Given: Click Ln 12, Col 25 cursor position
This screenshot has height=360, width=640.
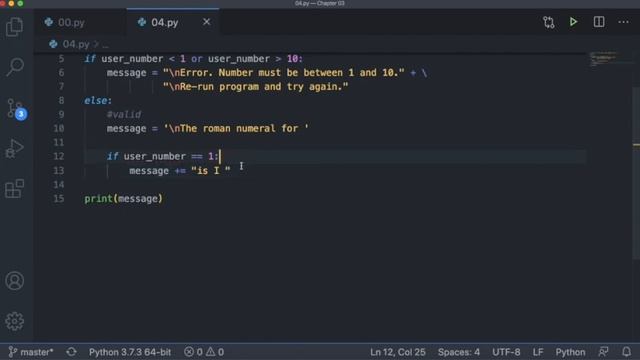Looking at the screenshot, I should click(x=398, y=352).
